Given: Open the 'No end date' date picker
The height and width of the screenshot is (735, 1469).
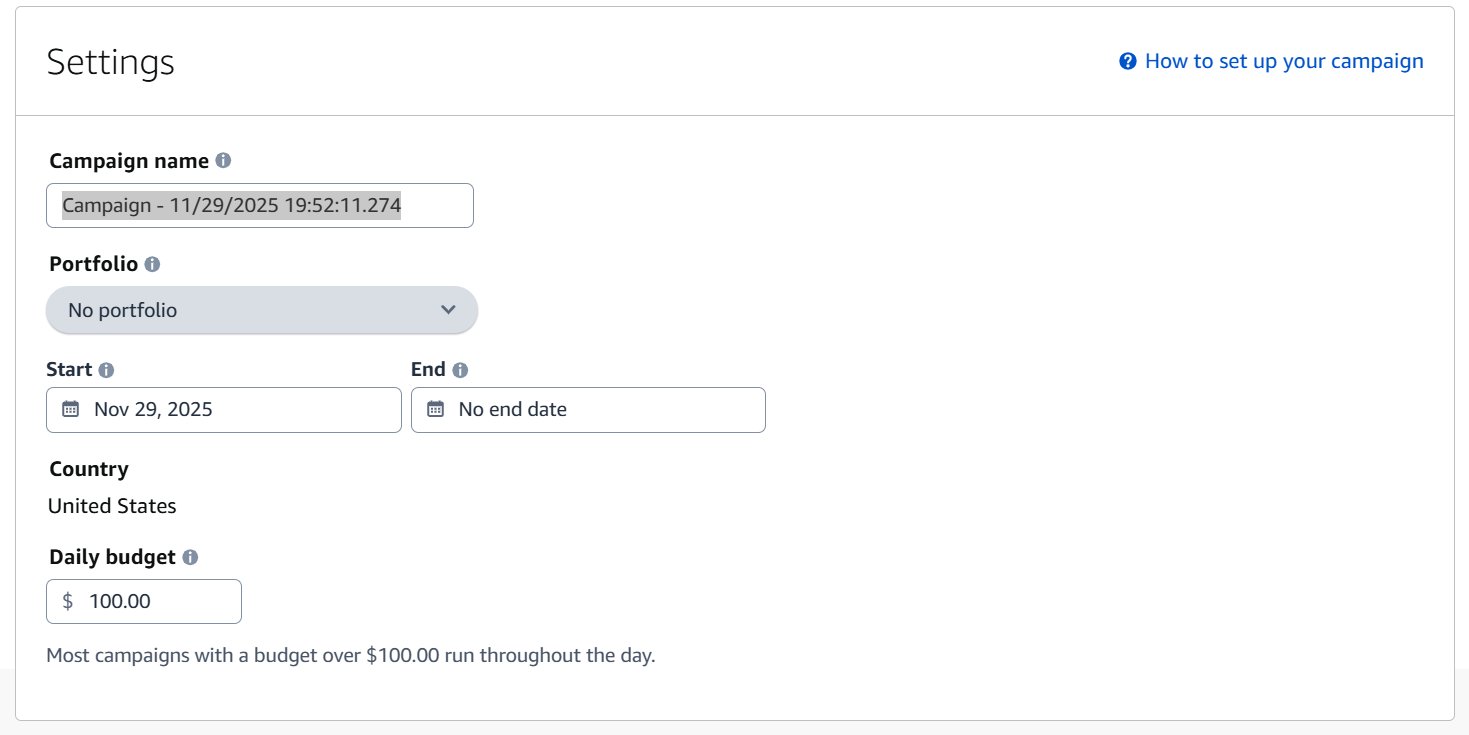Looking at the screenshot, I should tap(588, 409).
